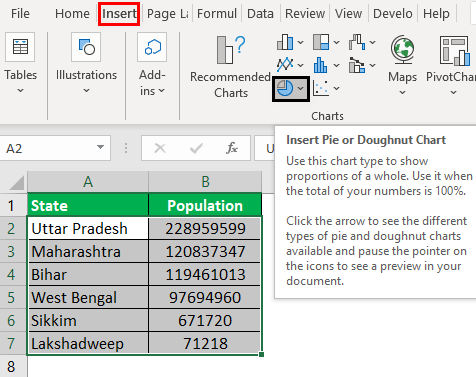Expand combo chart dropdown arrow
The width and height of the screenshot is (476, 377).
click(x=373, y=65)
